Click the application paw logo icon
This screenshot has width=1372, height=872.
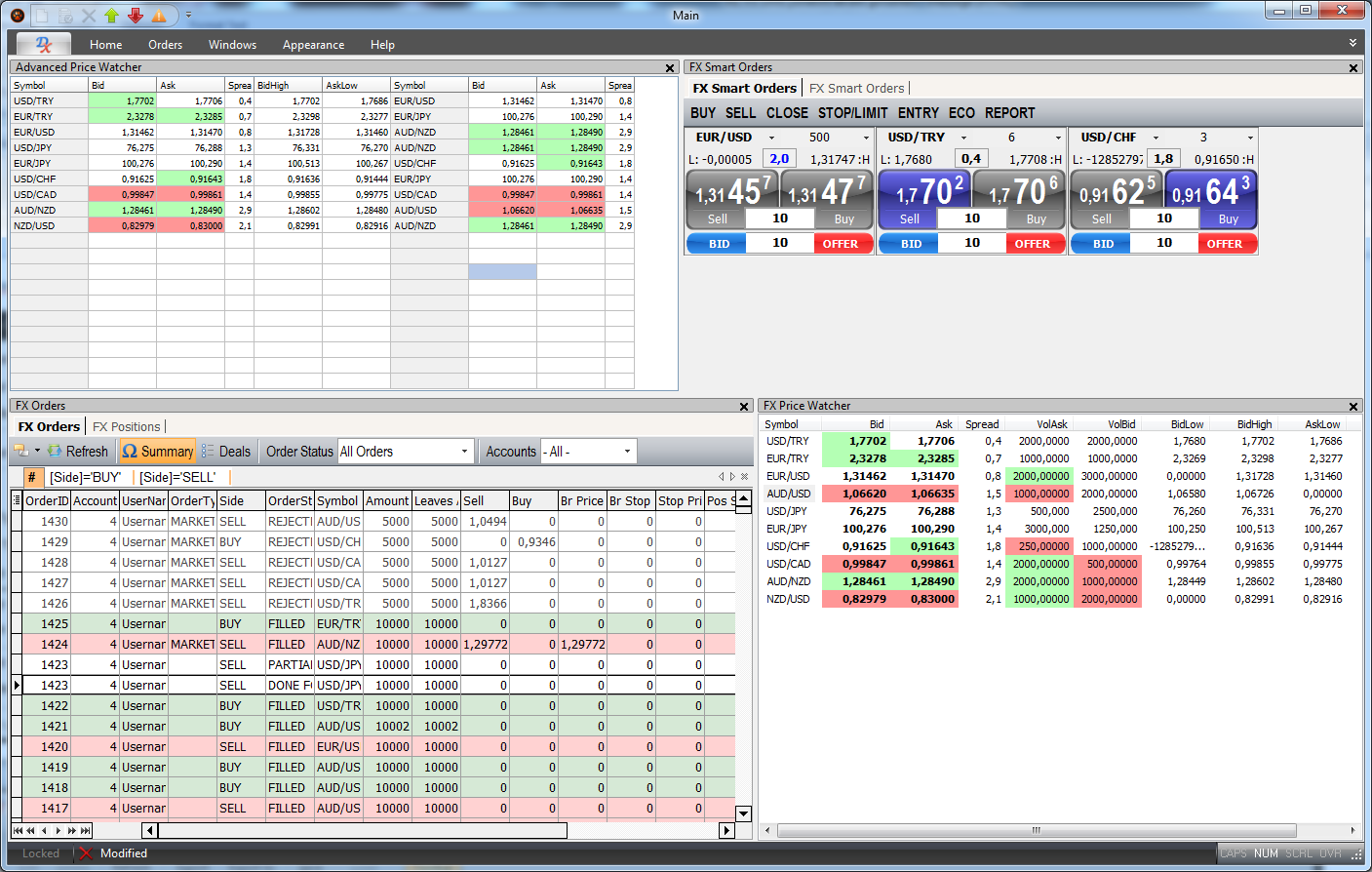coord(17,15)
